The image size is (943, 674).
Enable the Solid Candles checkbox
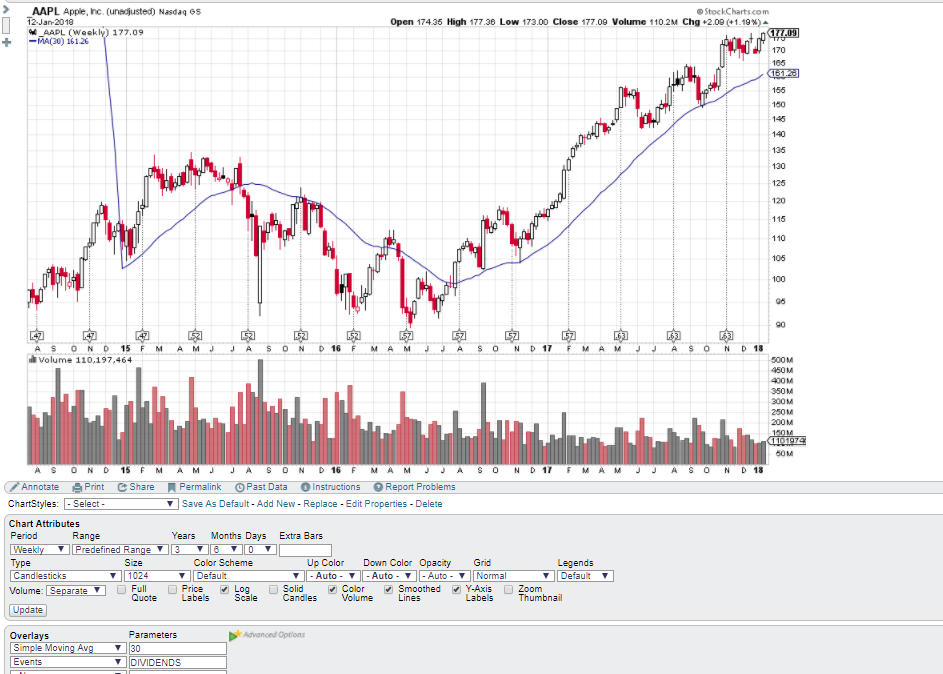pyautogui.click(x=274, y=590)
